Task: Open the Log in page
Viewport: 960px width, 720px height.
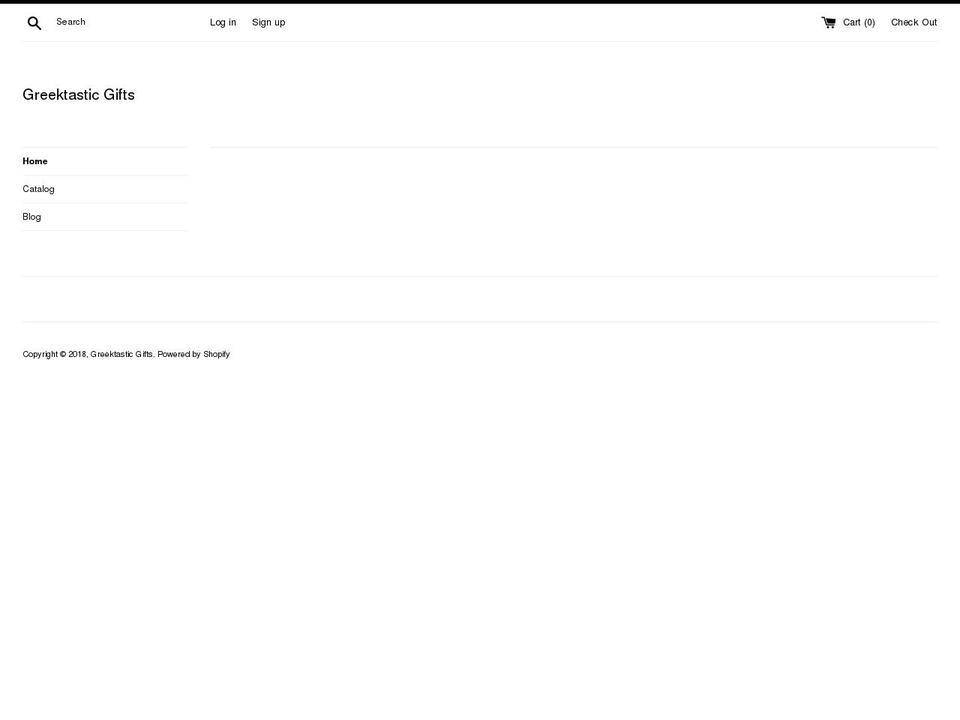Action: pyautogui.click(x=223, y=23)
